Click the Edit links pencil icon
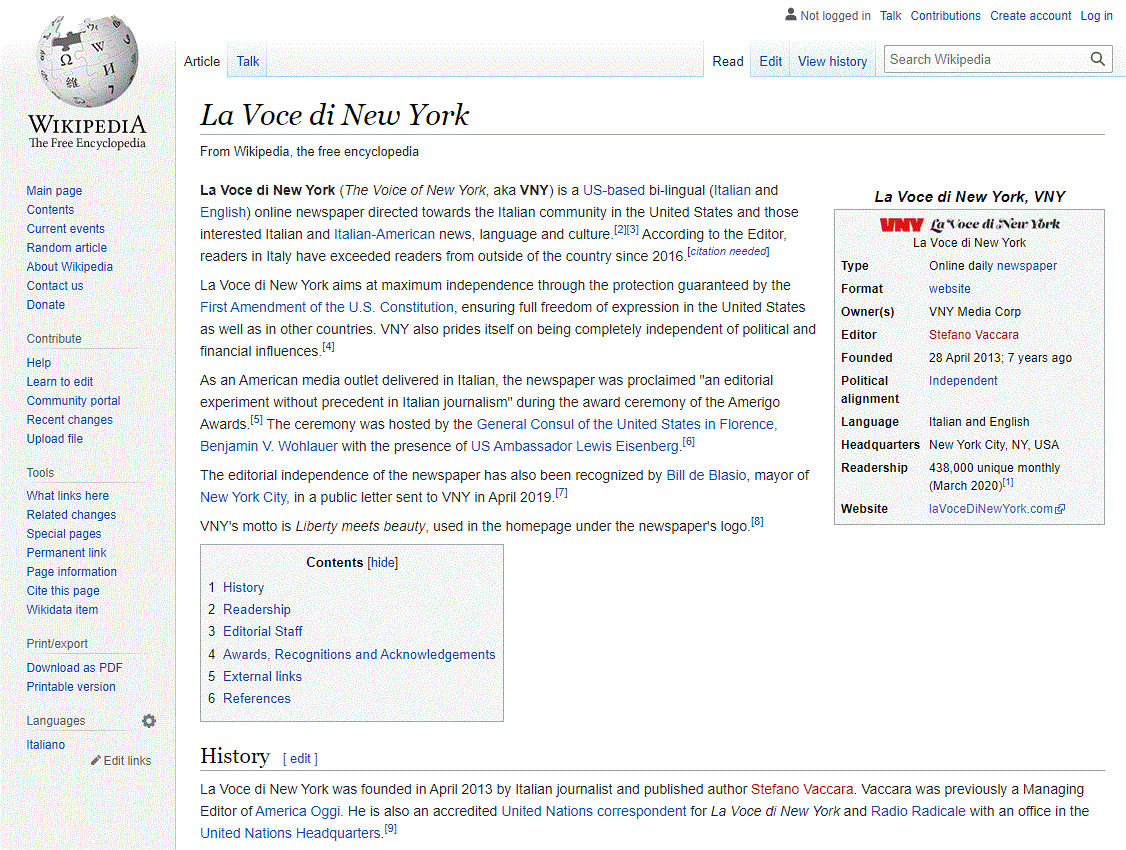This screenshot has width=1126, height=850. (96, 760)
